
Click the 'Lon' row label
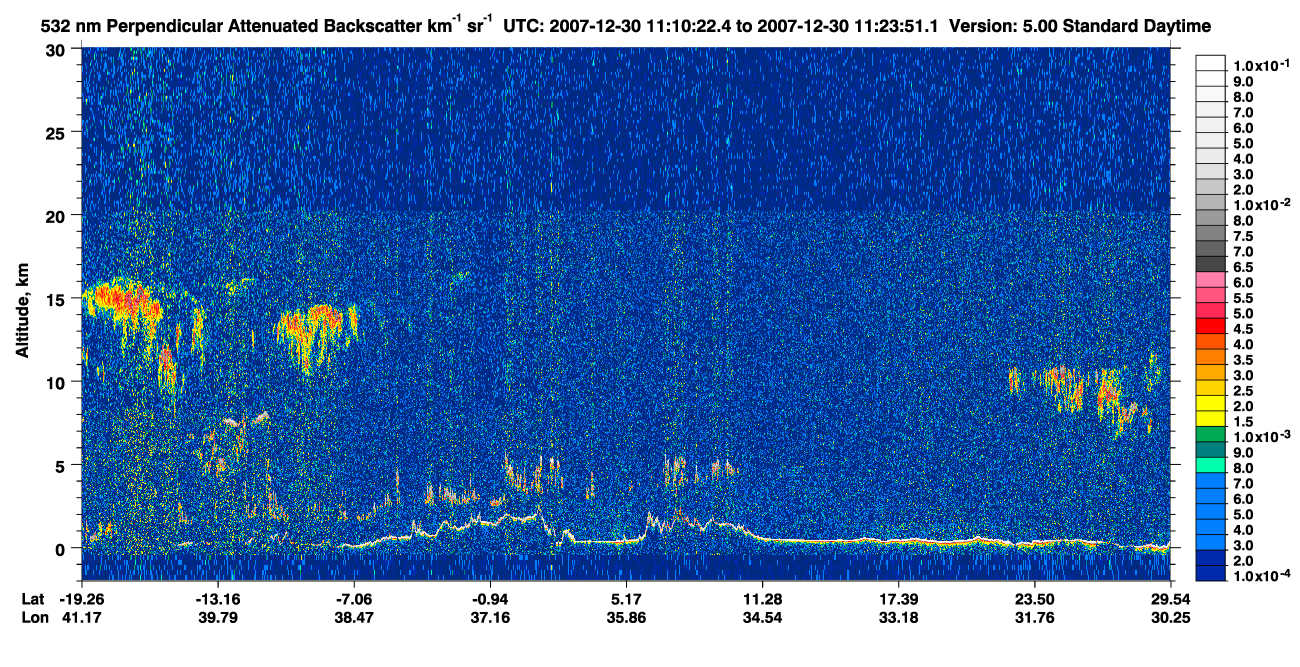33,617
